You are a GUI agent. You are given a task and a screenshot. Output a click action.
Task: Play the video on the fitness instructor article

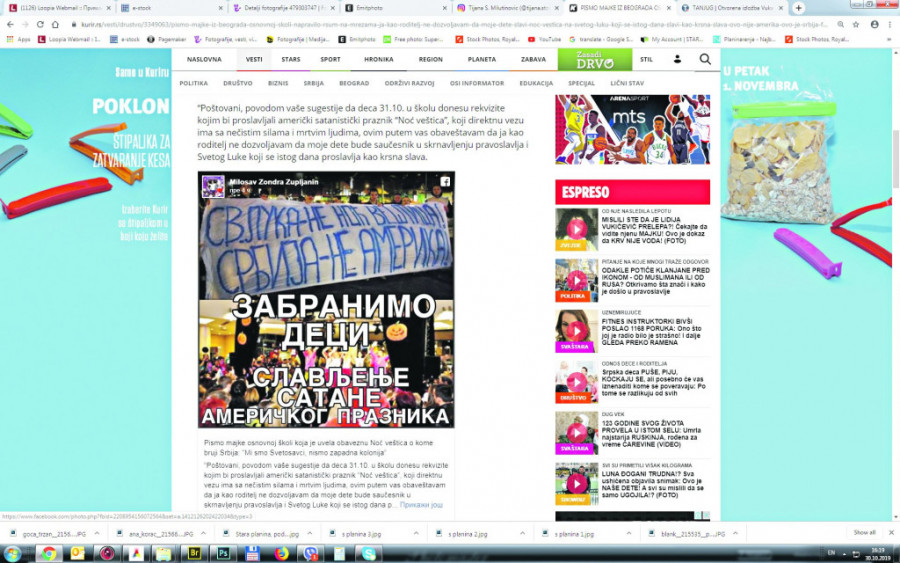point(576,331)
